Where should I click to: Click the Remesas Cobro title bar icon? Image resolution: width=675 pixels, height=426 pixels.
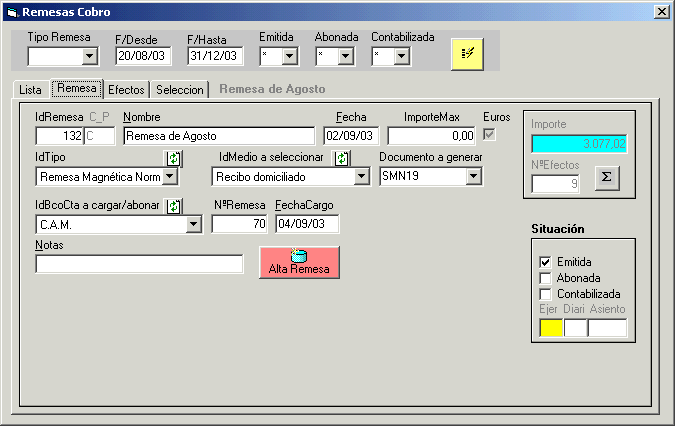(x=12, y=12)
